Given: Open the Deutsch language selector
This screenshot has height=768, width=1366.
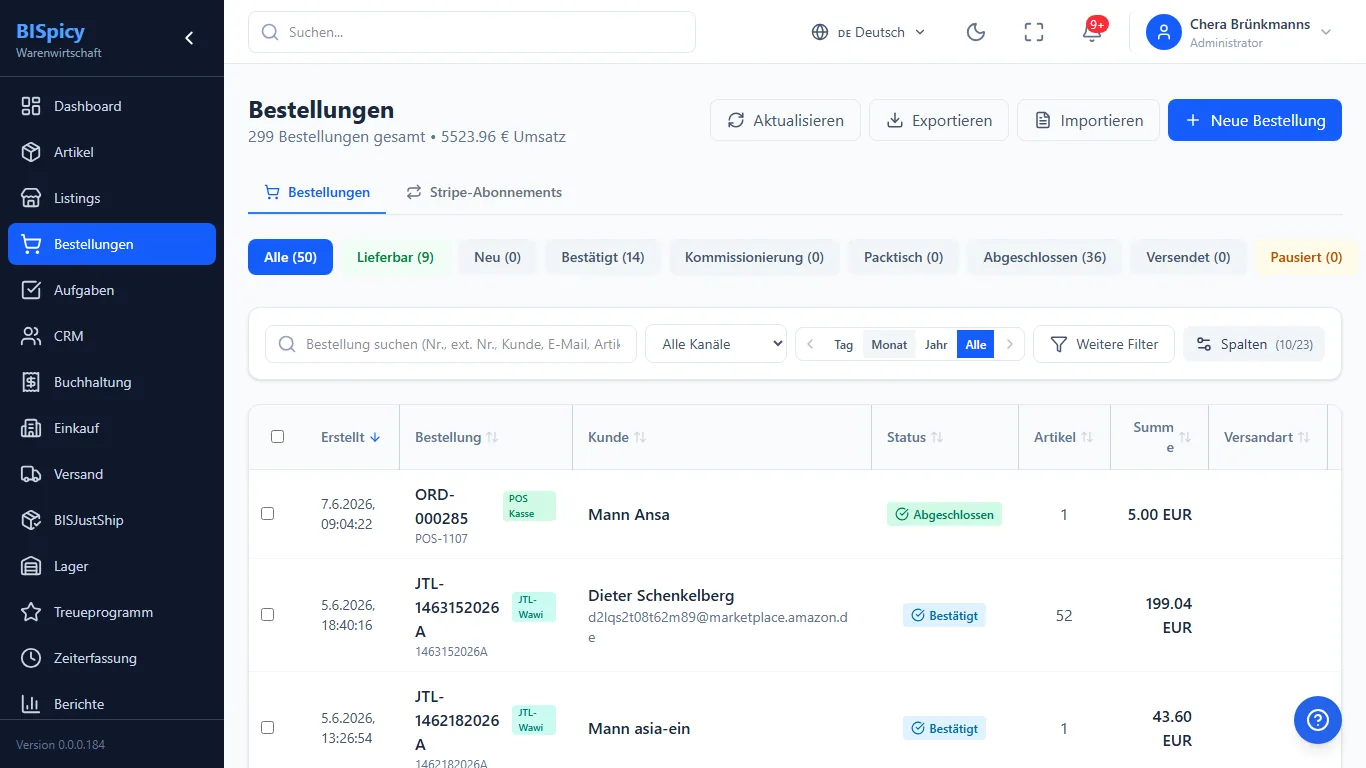Looking at the screenshot, I should coord(869,32).
